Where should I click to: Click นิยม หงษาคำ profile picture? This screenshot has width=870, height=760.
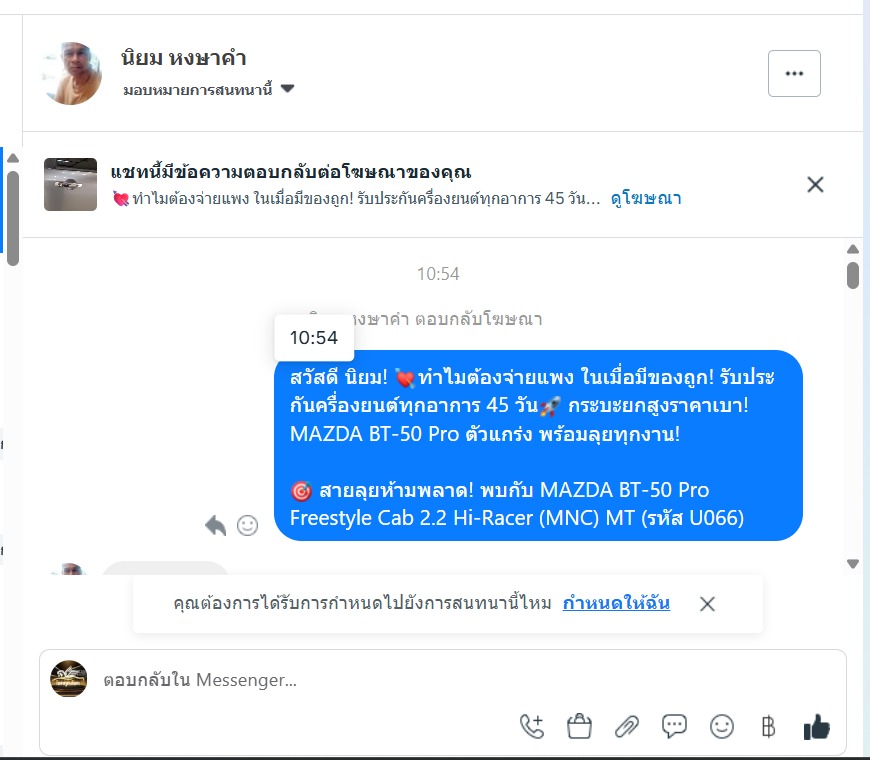71,73
